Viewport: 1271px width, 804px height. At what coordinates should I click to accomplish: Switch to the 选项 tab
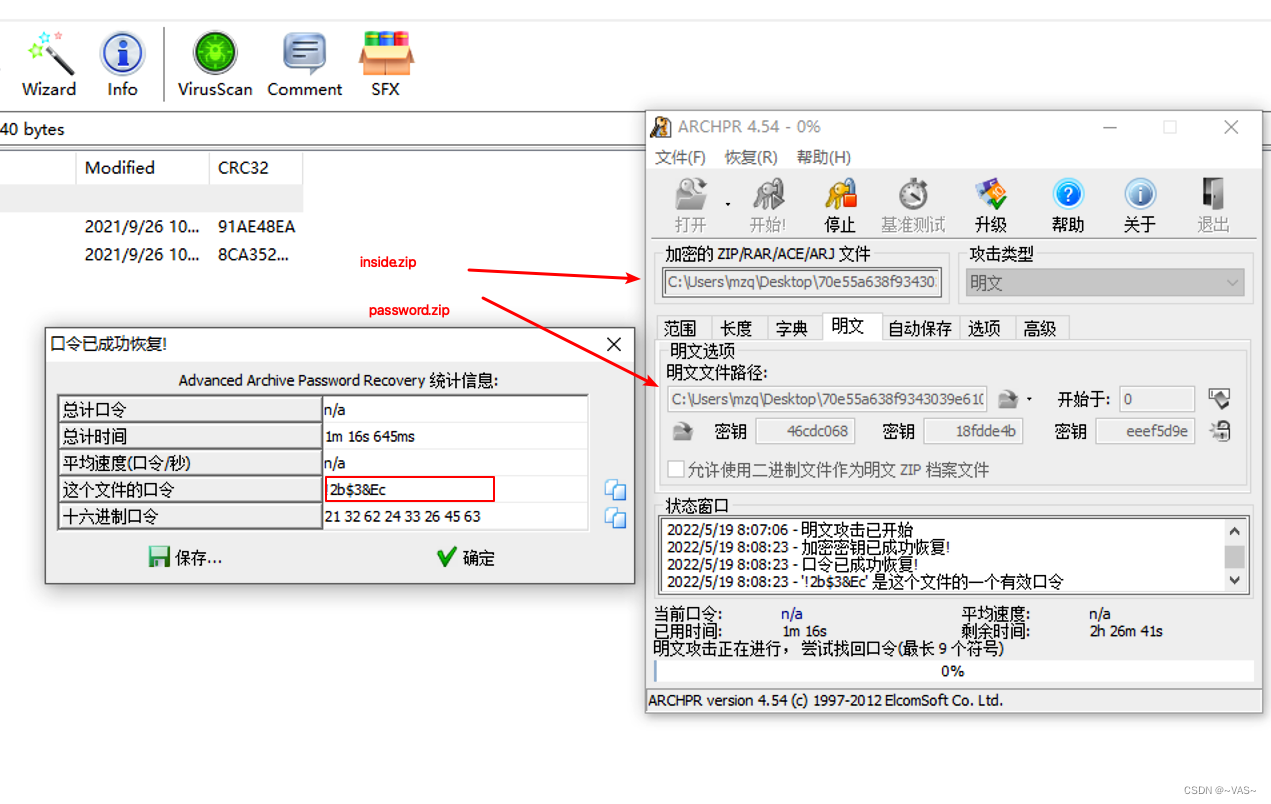pos(984,328)
